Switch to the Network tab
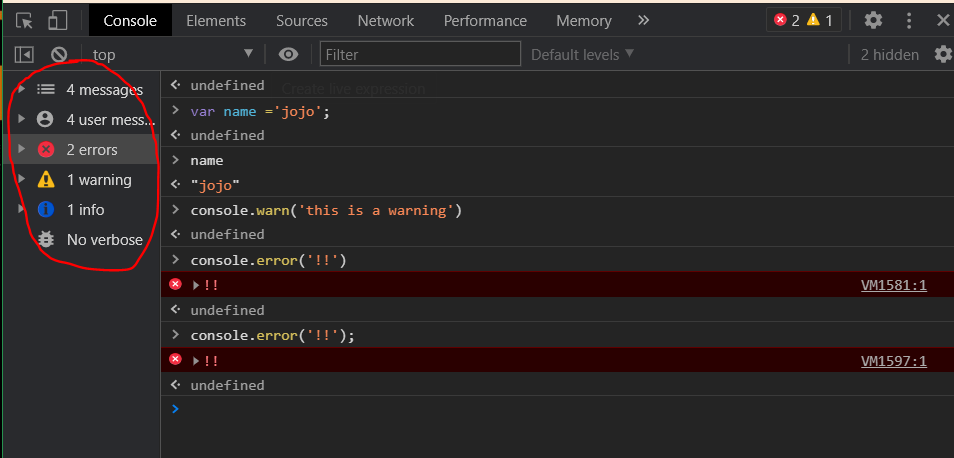Screen dimensions: 954x458 tap(385, 20)
